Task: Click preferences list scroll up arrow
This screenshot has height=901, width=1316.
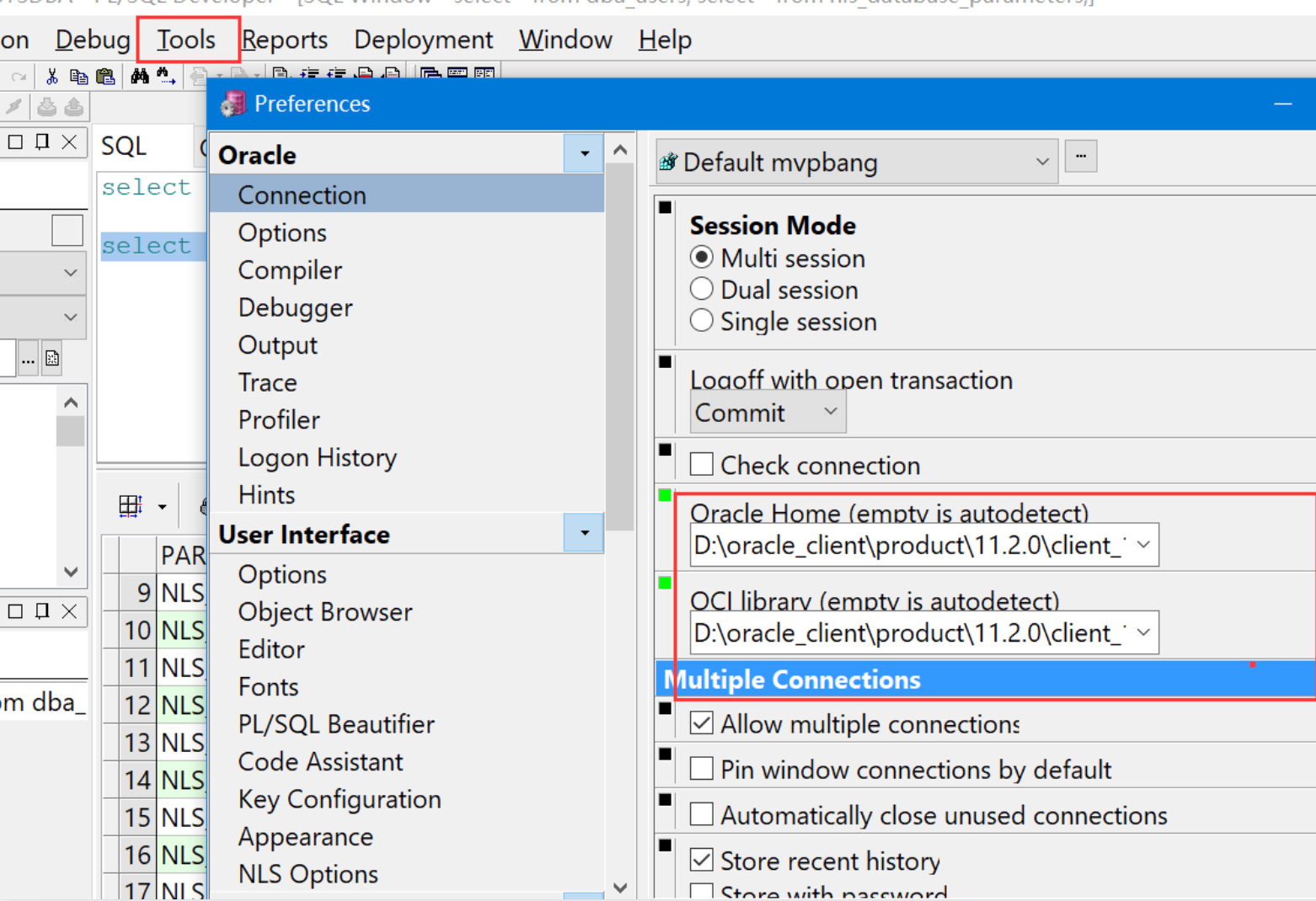Action: pyautogui.click(x=620, y=150)
